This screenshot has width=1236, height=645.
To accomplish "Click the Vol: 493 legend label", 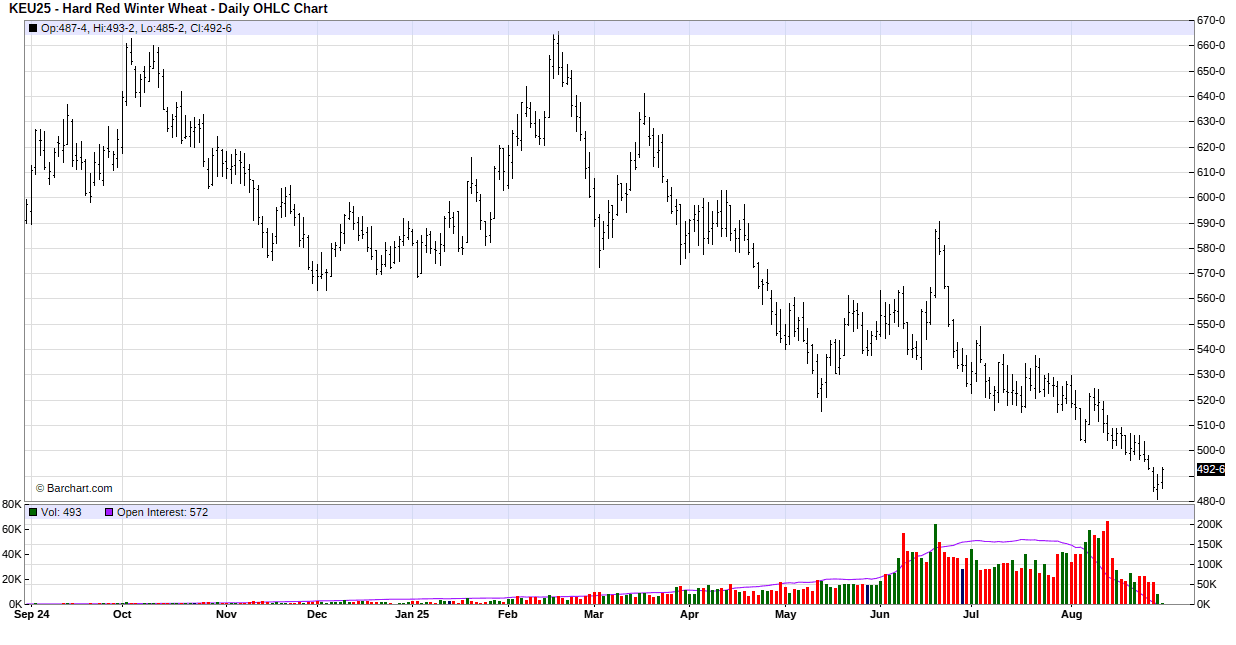I will [x=61, y=512].
